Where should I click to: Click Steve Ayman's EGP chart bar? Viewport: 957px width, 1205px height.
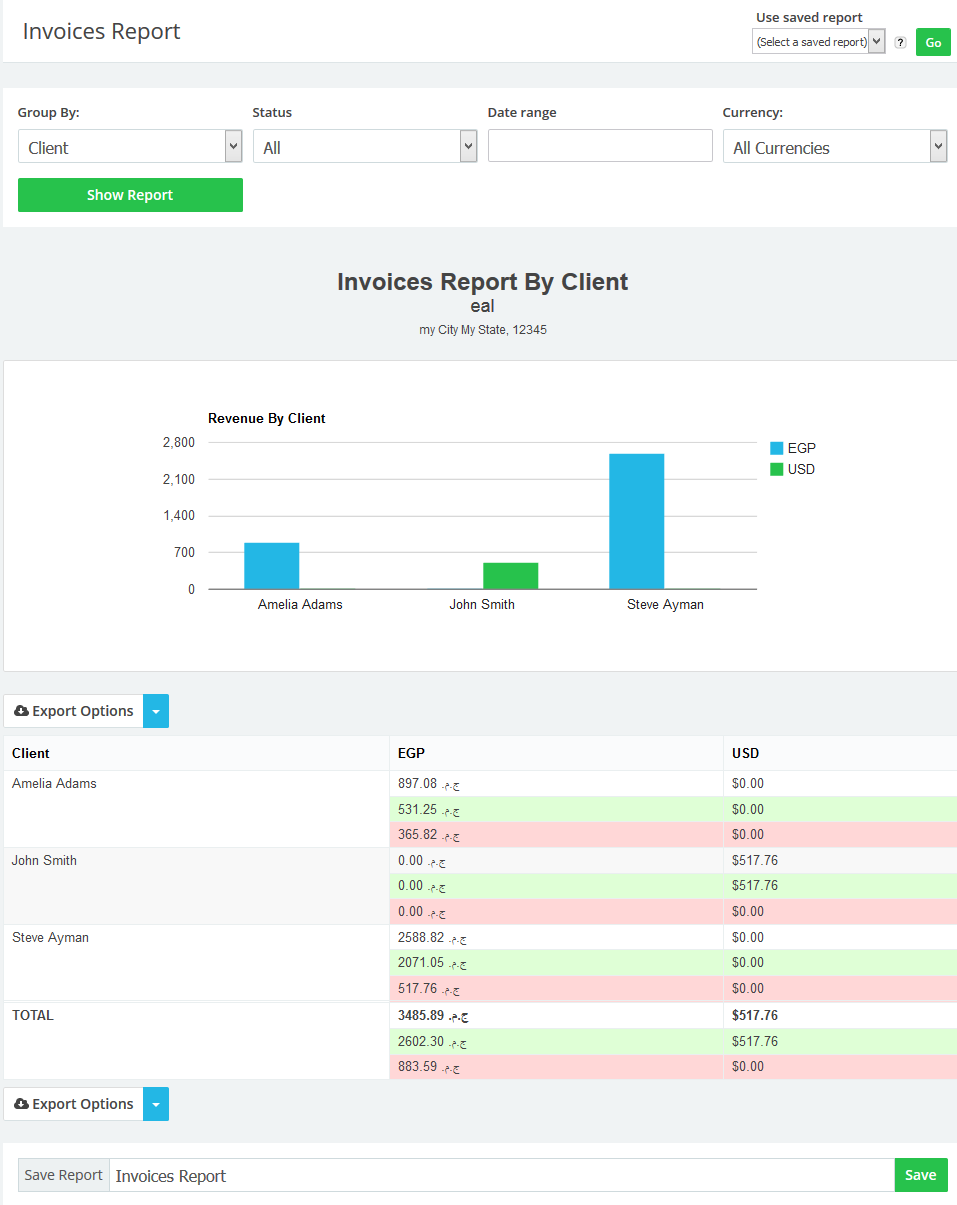click(x=636, y=521)
